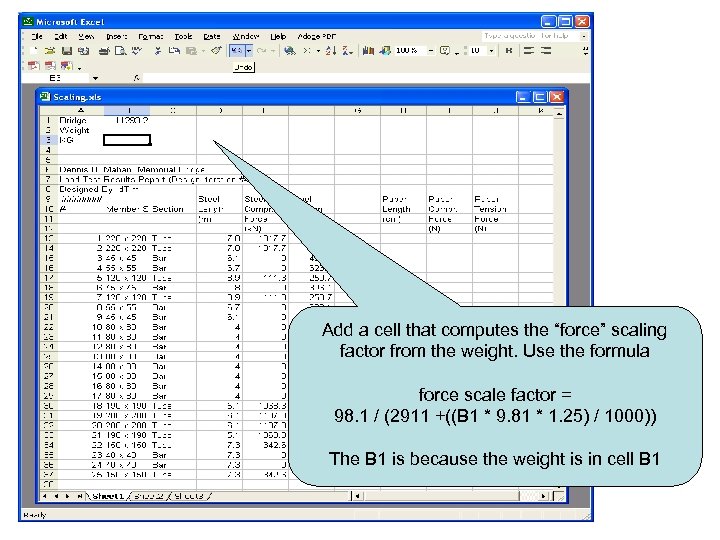Select the Format Painter brush

pos(216,51)
